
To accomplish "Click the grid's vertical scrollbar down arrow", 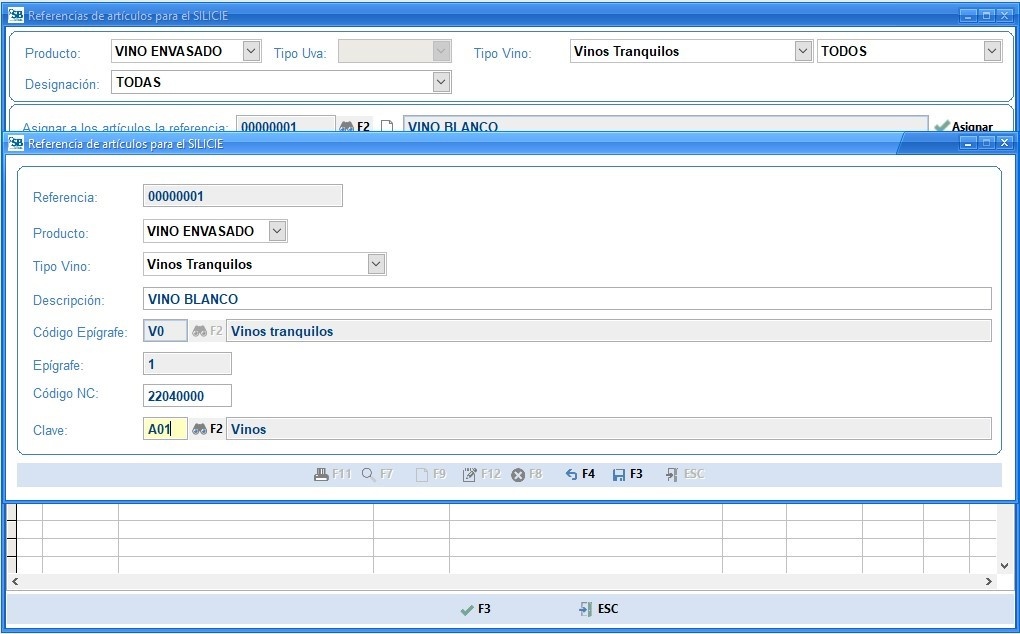I will [1006, 566].
